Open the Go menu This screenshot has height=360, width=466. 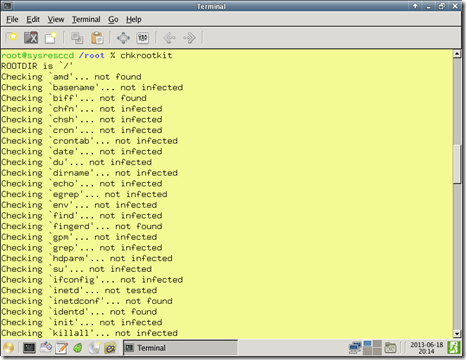tap(113, 20)
